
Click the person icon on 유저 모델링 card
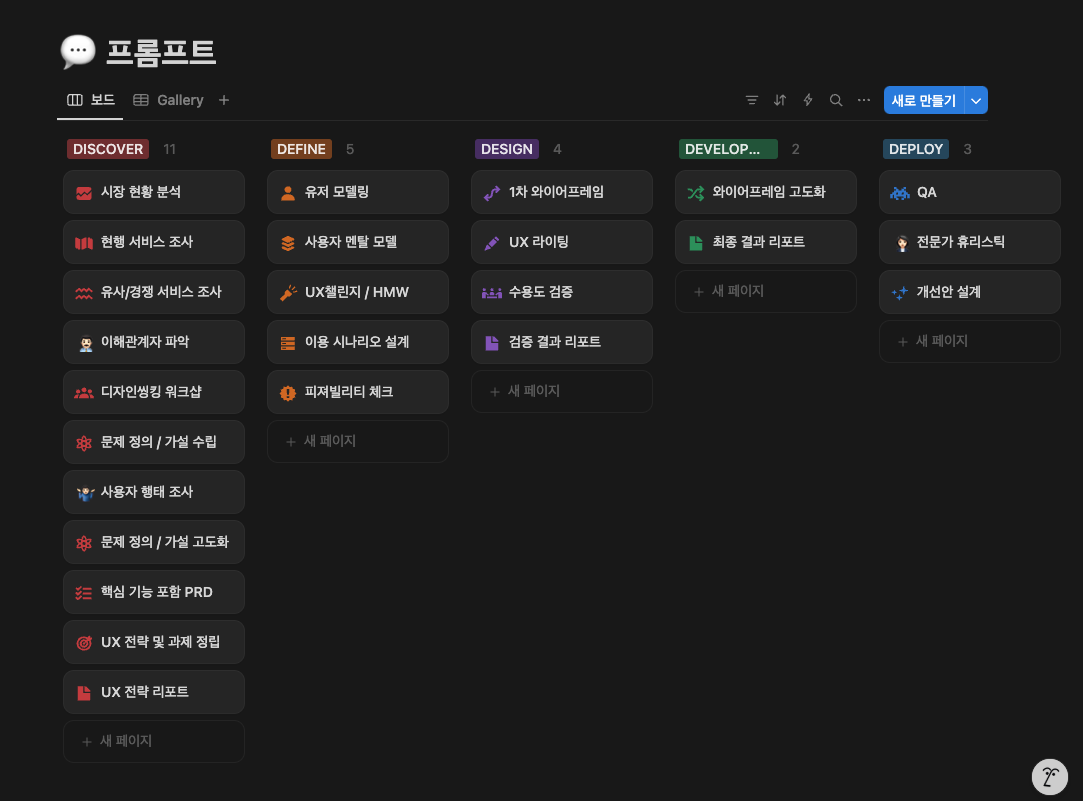(x=288, y=191)
